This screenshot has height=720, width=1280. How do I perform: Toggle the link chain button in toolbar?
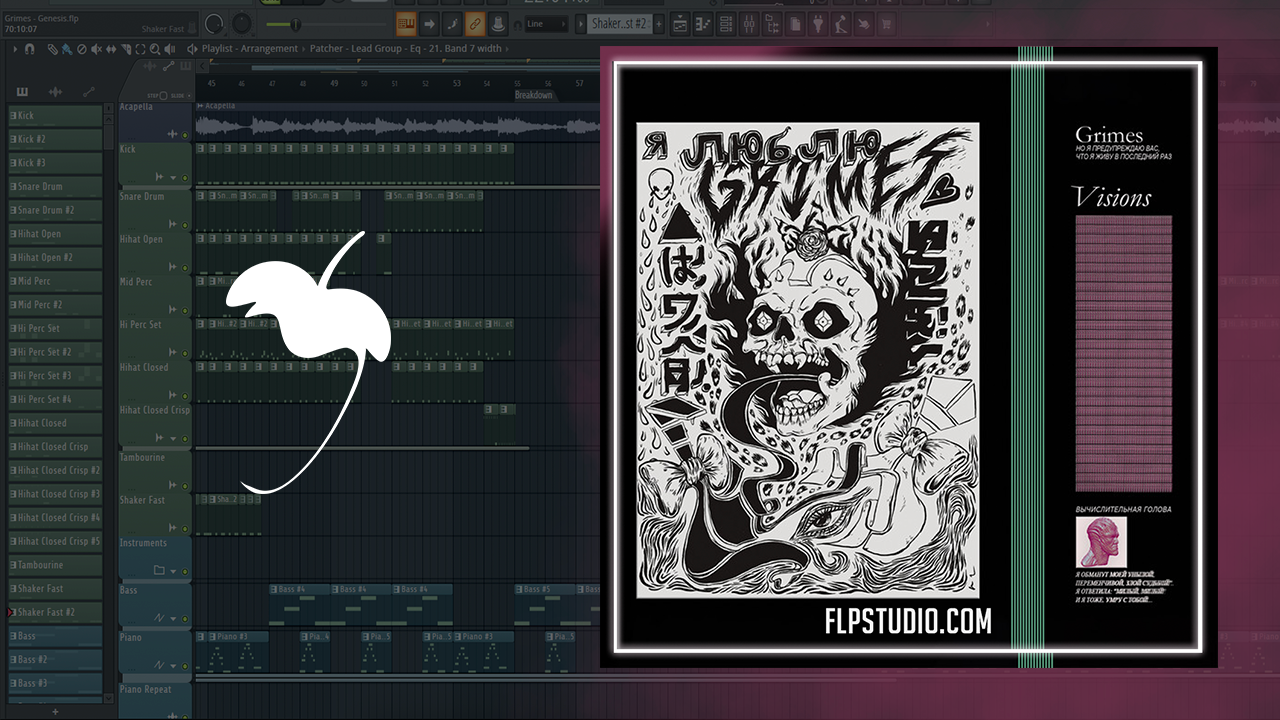click(475, 23)
